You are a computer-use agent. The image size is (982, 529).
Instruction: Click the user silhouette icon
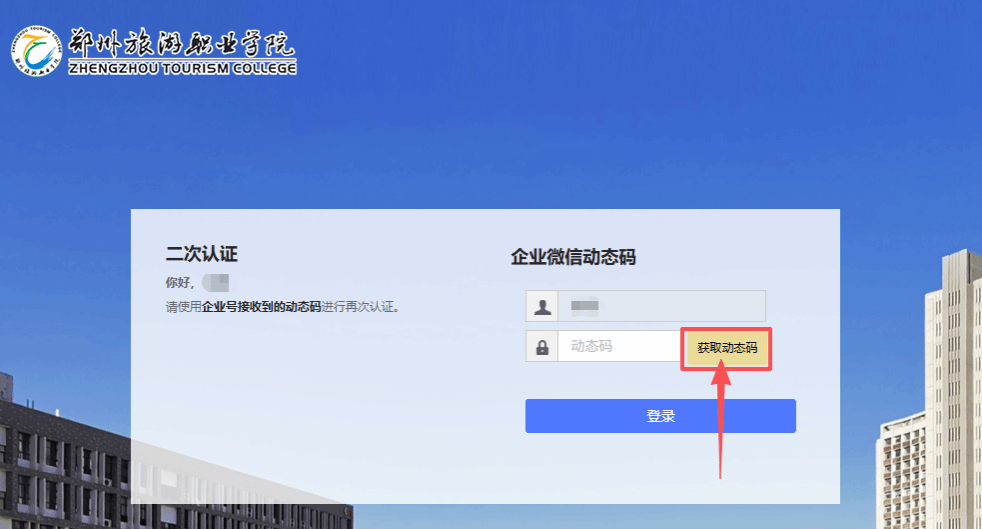tap(542, 306)
